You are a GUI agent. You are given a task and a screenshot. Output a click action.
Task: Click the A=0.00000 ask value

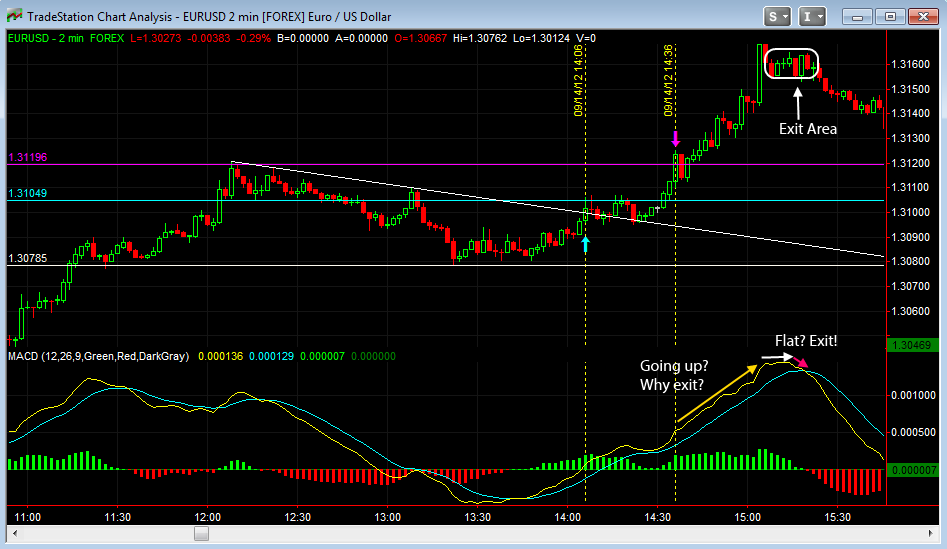point(361,38)
